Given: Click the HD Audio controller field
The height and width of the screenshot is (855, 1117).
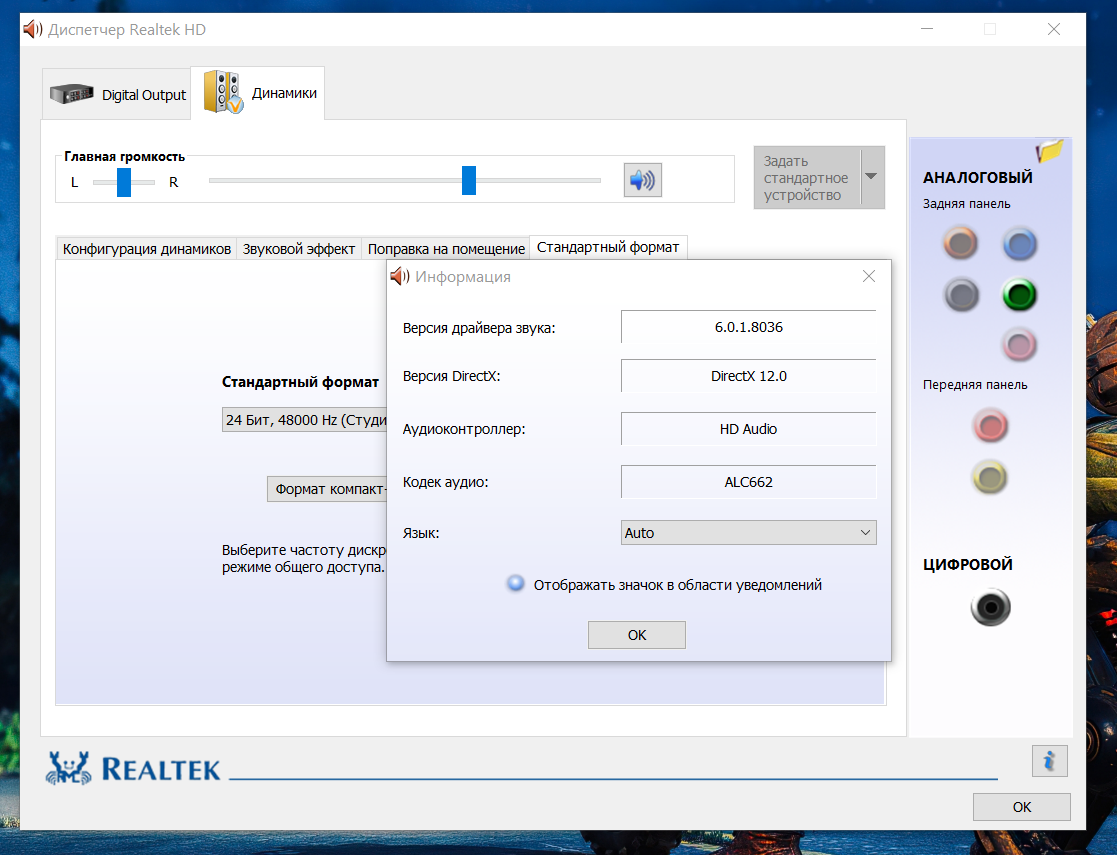Looking at the screenshot, I should 749,429.
